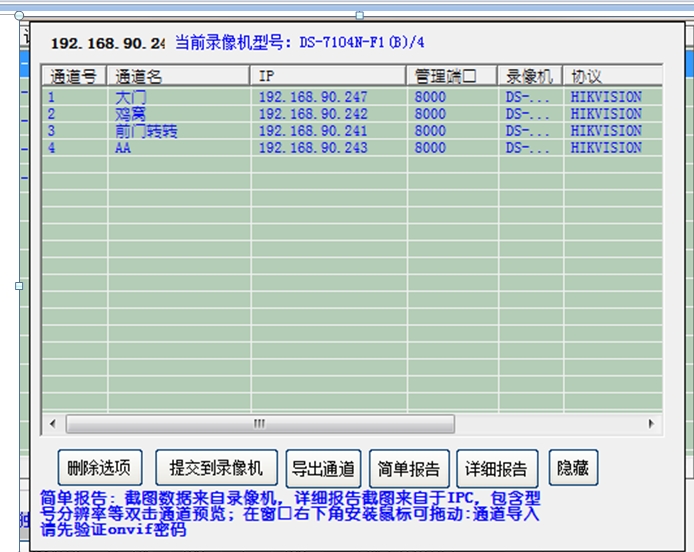Viewport: 694px width, 552px height.
Task: Select channel 2 row named 鸡窝
Action: point(131,114)
